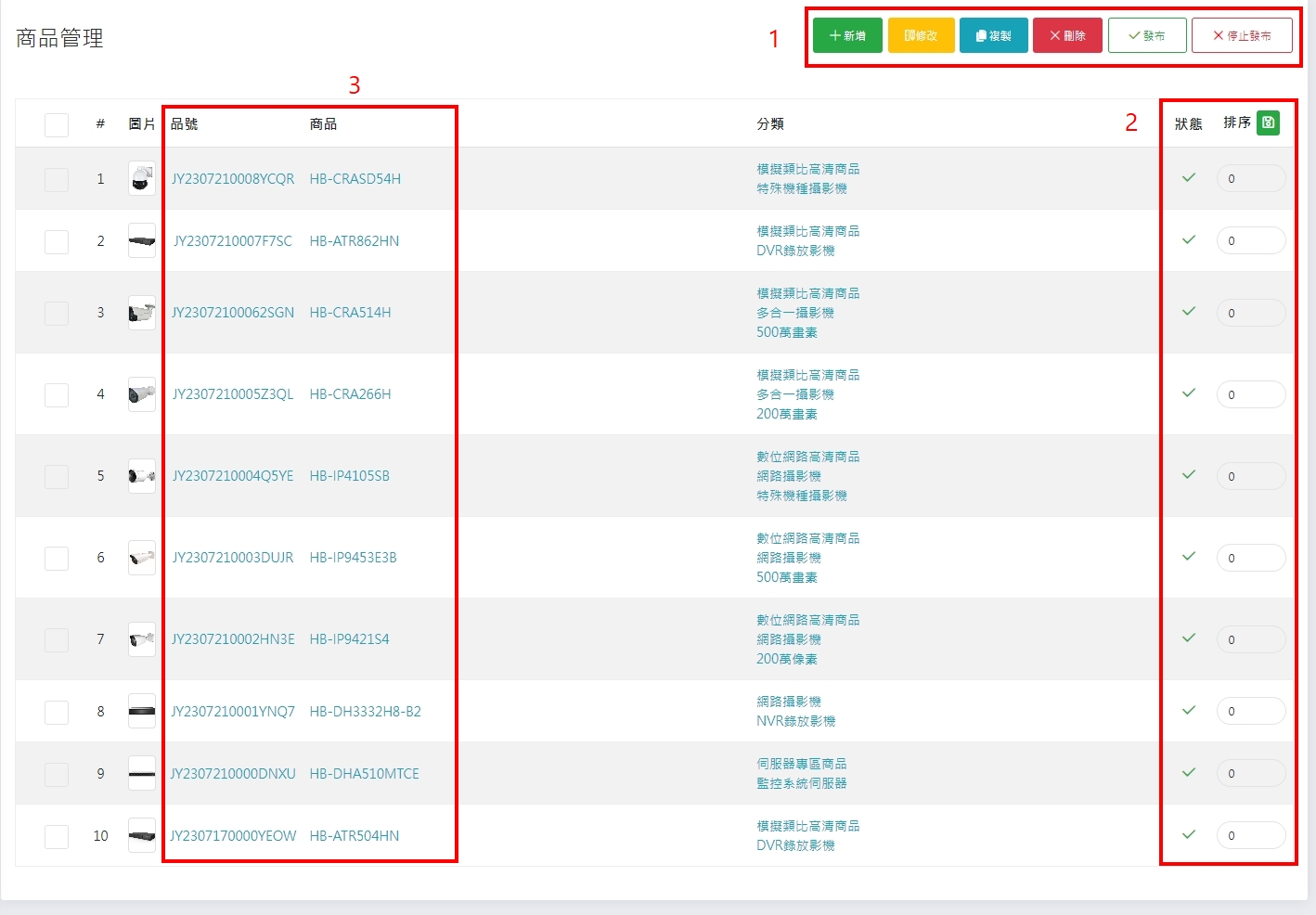Click the 特殊機種攝影機 category link in row 1
This screenshot has height=915, width=1316.
point(801,188)
